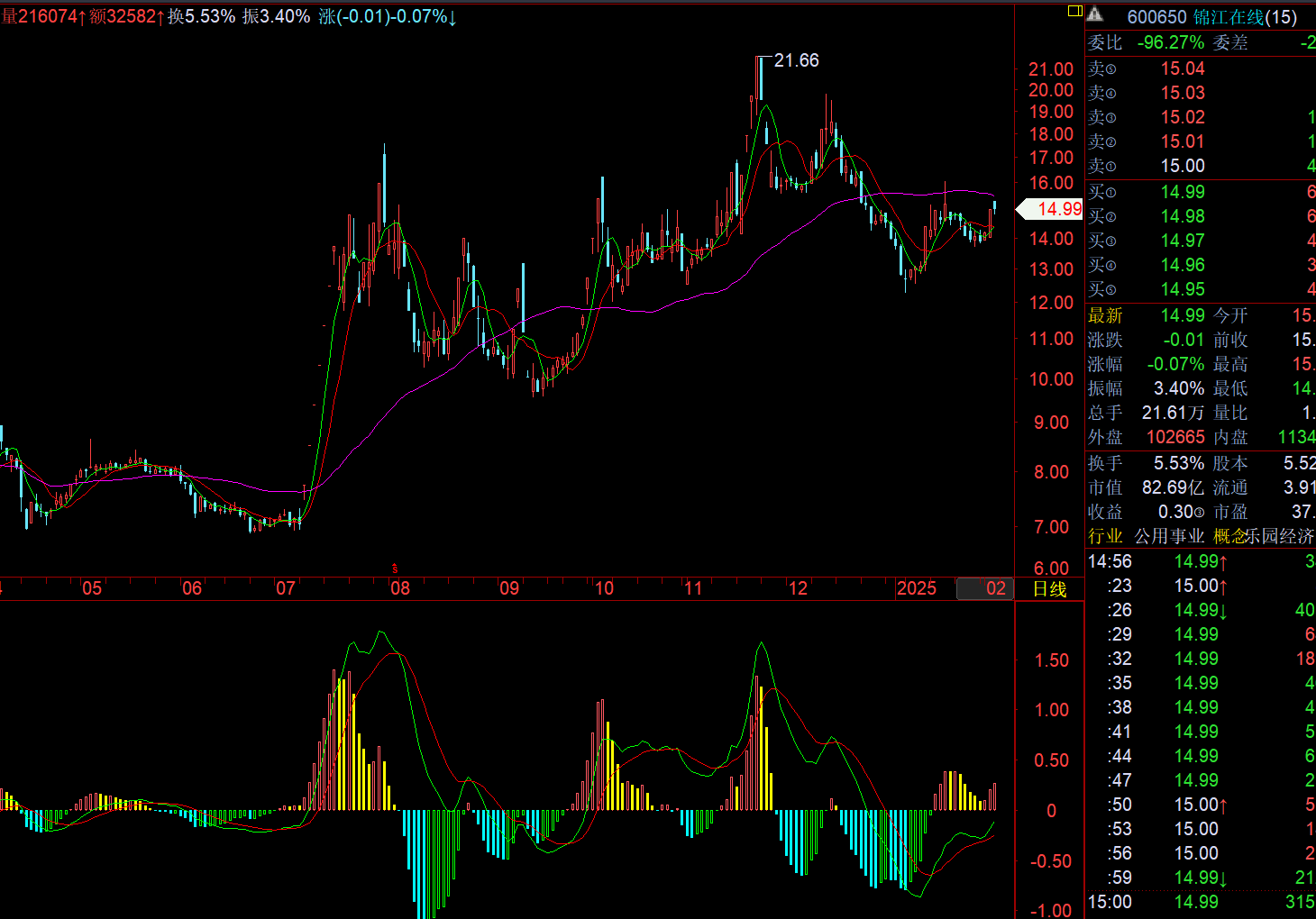
Task: Click the 委比 value -96.27%
Action: (1171, 42)
